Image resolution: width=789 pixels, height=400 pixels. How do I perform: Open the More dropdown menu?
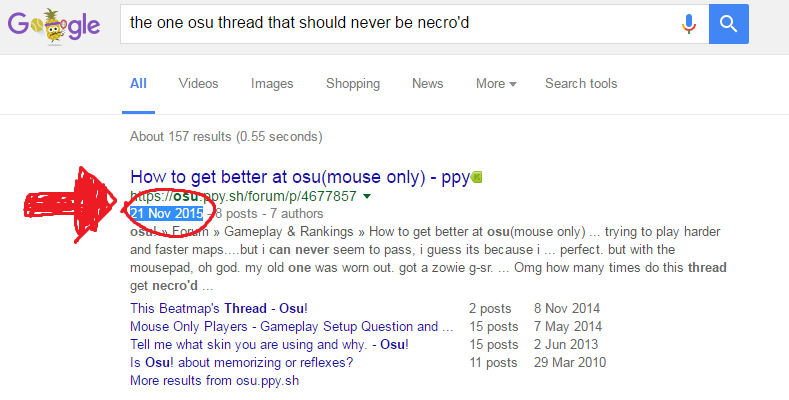pos(496,84)
